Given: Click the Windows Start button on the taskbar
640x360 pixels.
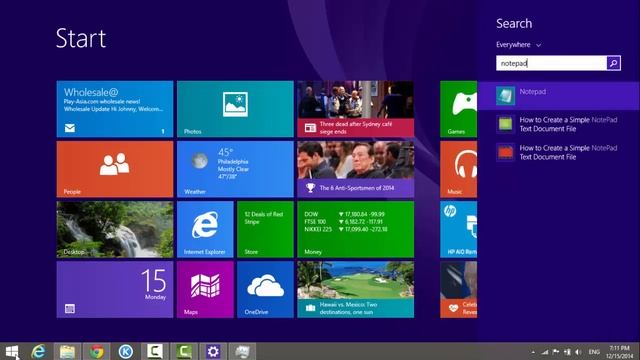Looking at the screenshot, I should (12, 351).
